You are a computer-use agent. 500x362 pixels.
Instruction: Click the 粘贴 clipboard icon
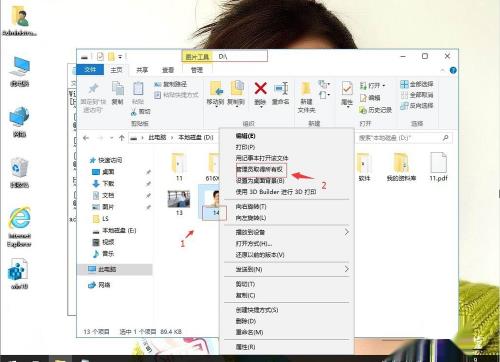point(138,89)
